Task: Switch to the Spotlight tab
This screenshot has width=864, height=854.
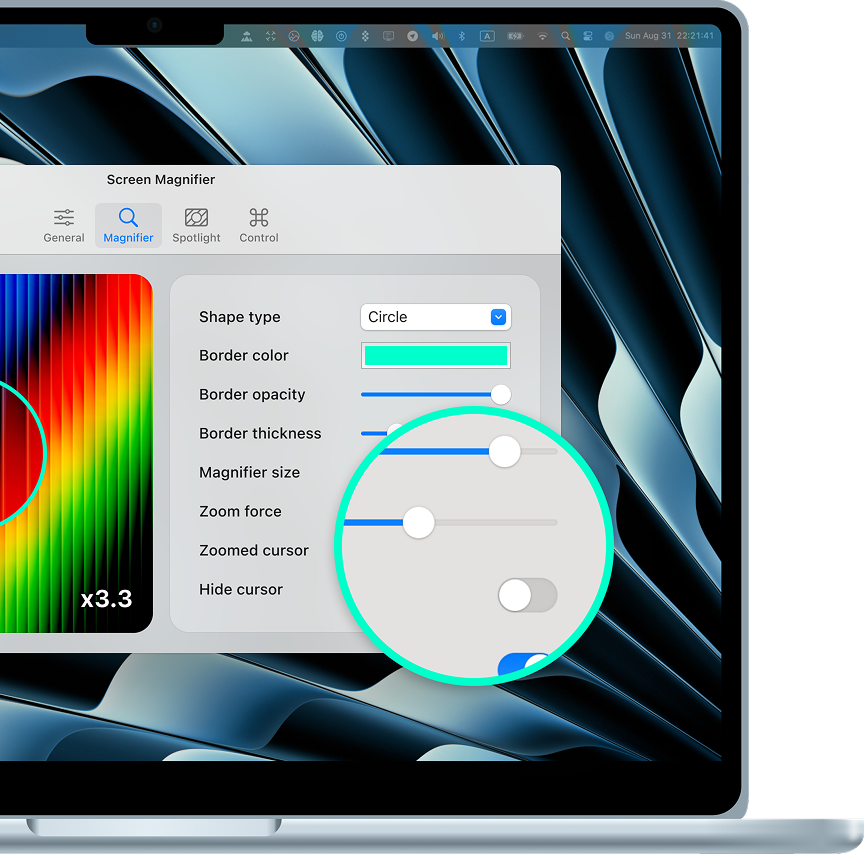Action: point(196,225)
